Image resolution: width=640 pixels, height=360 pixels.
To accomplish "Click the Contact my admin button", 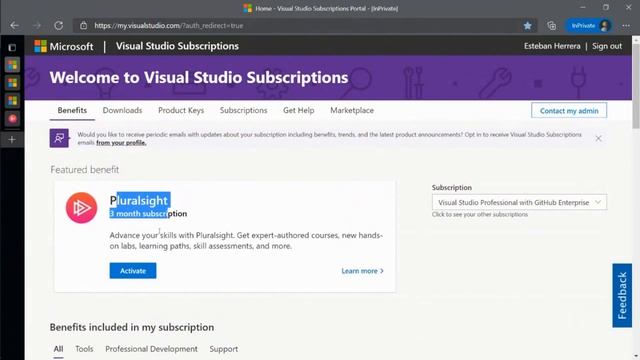I will [569, 111].
